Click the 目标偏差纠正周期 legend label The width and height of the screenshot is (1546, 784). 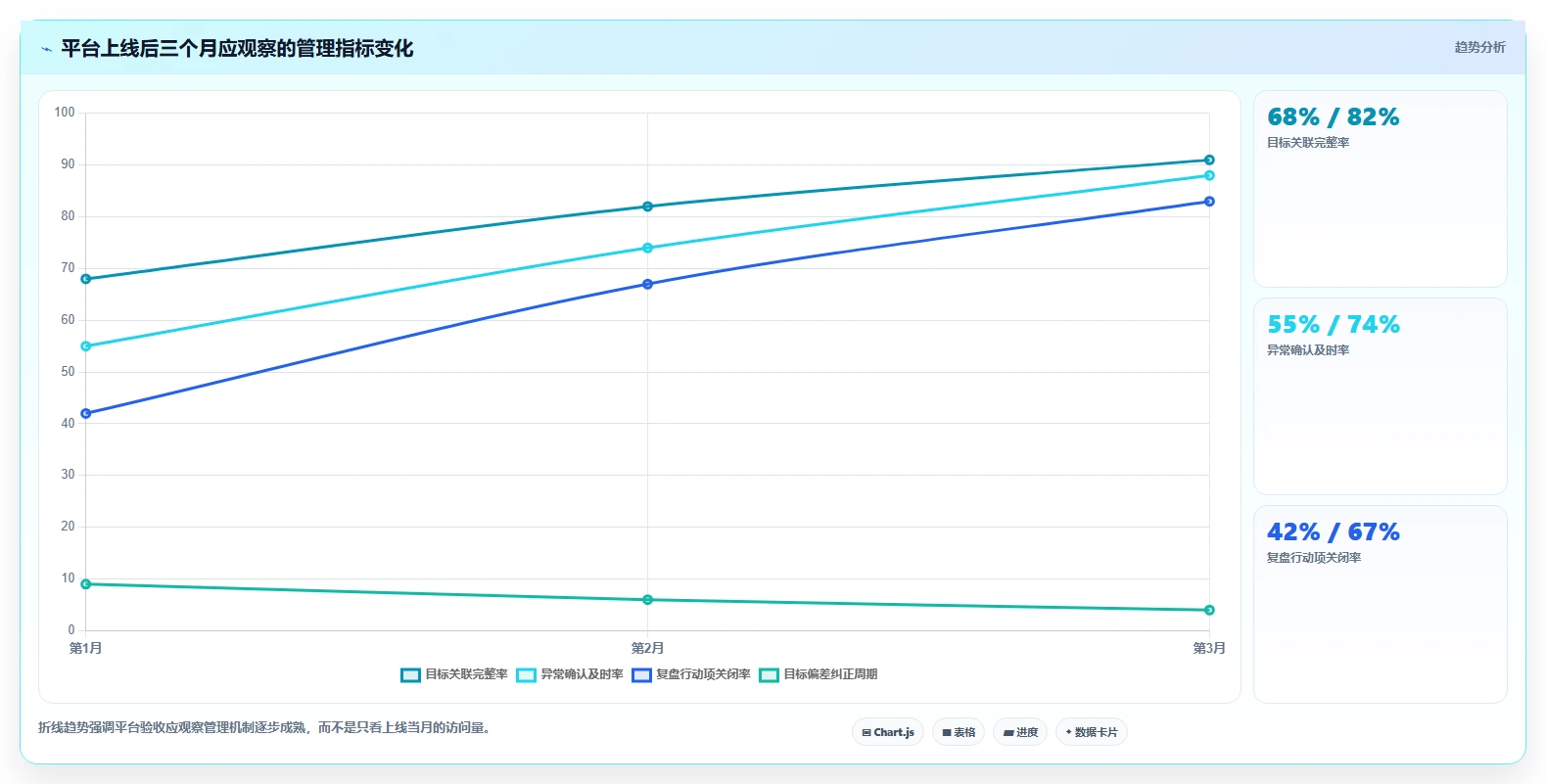830,674
